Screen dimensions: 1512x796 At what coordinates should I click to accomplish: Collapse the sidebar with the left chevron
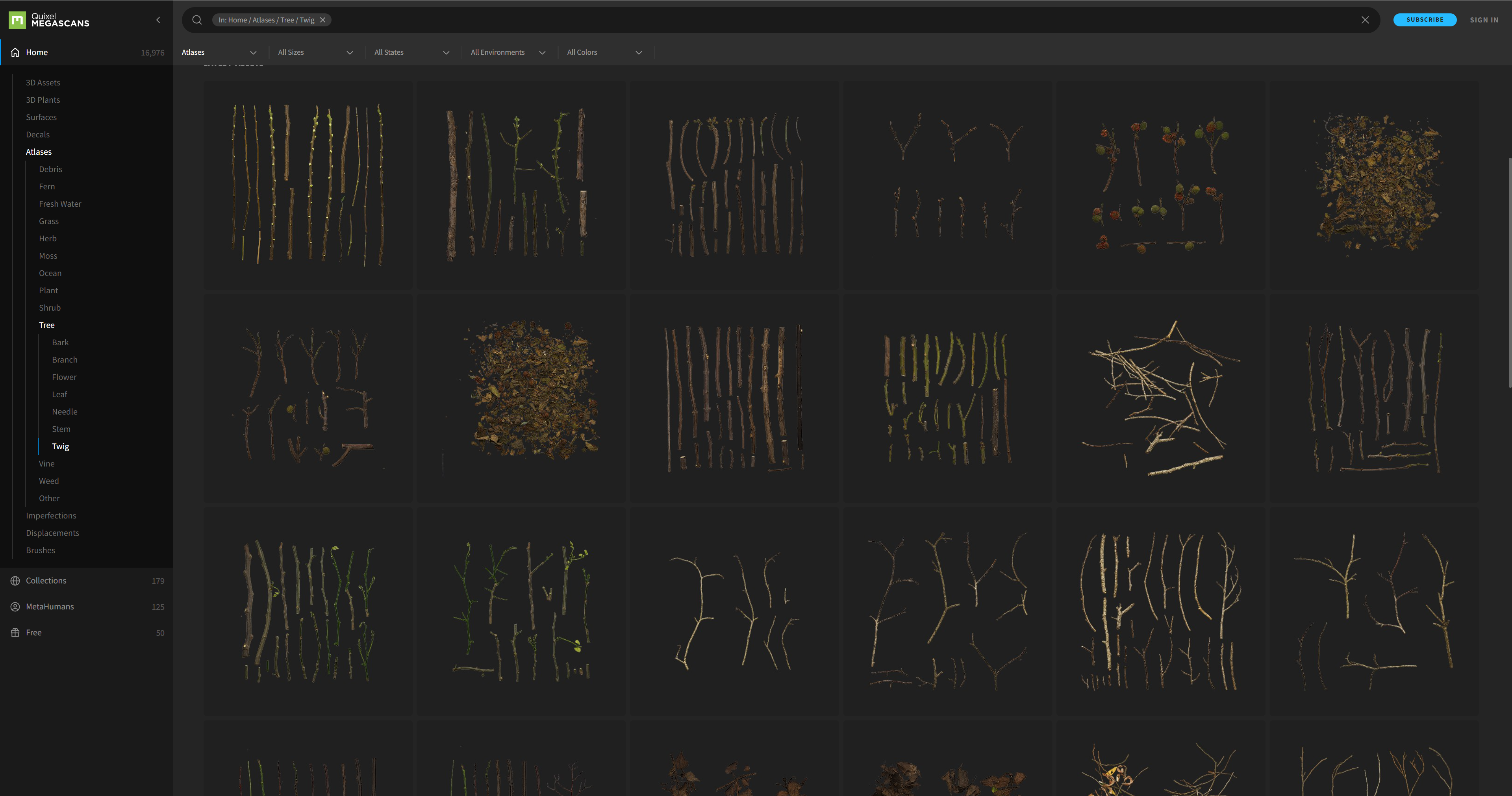click(x=158, y=20)
